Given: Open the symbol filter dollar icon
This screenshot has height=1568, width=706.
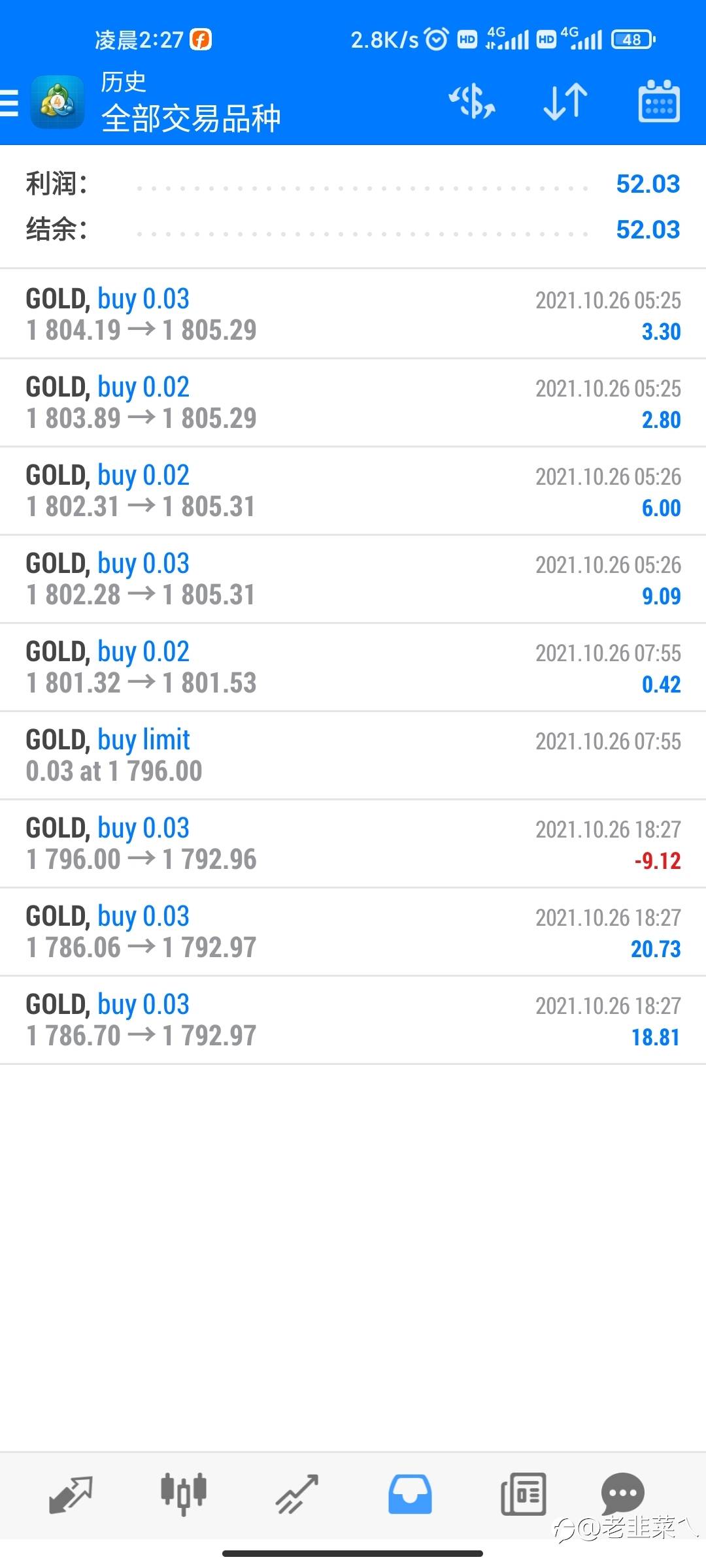Looking at the screenshot, I should pos(472,102).
